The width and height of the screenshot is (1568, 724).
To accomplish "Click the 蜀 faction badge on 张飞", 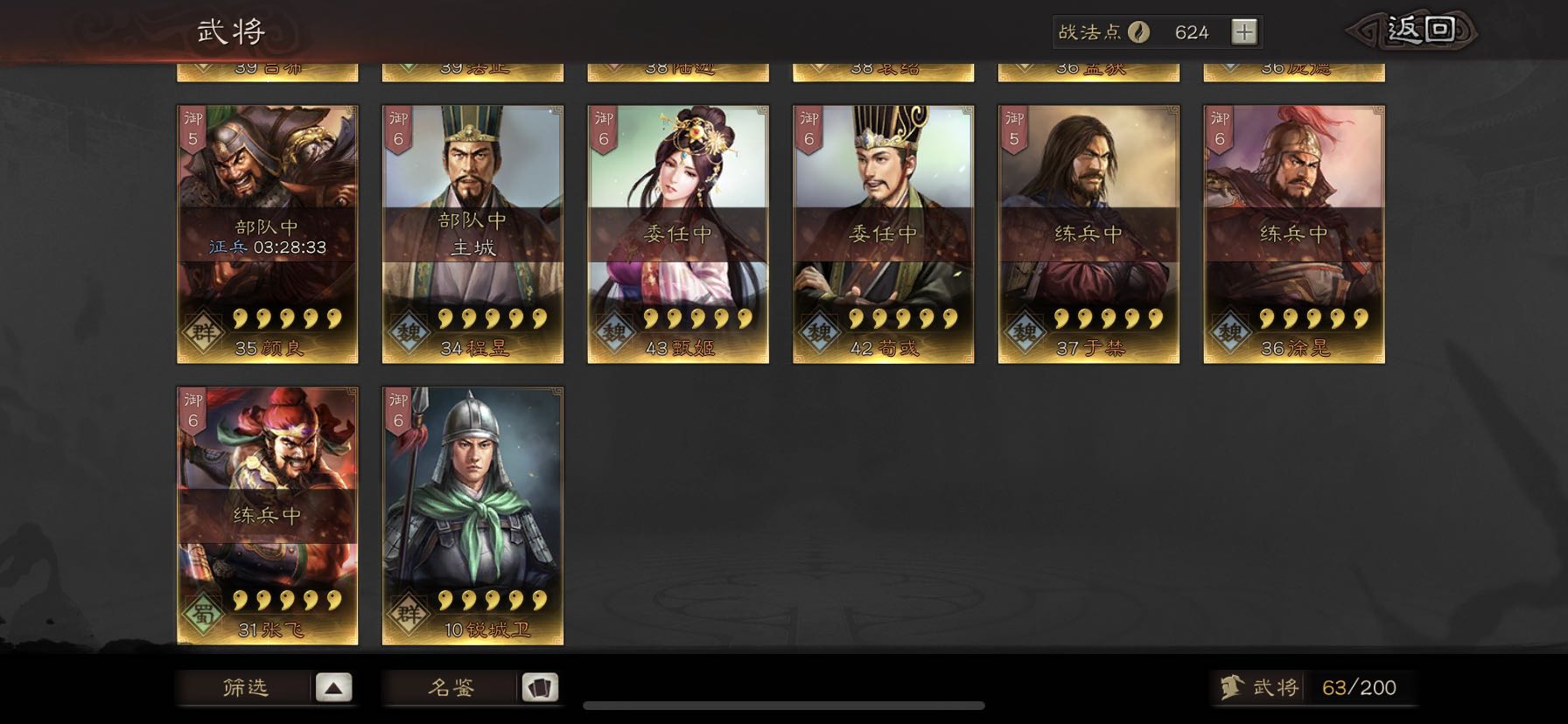I will 203,614.
